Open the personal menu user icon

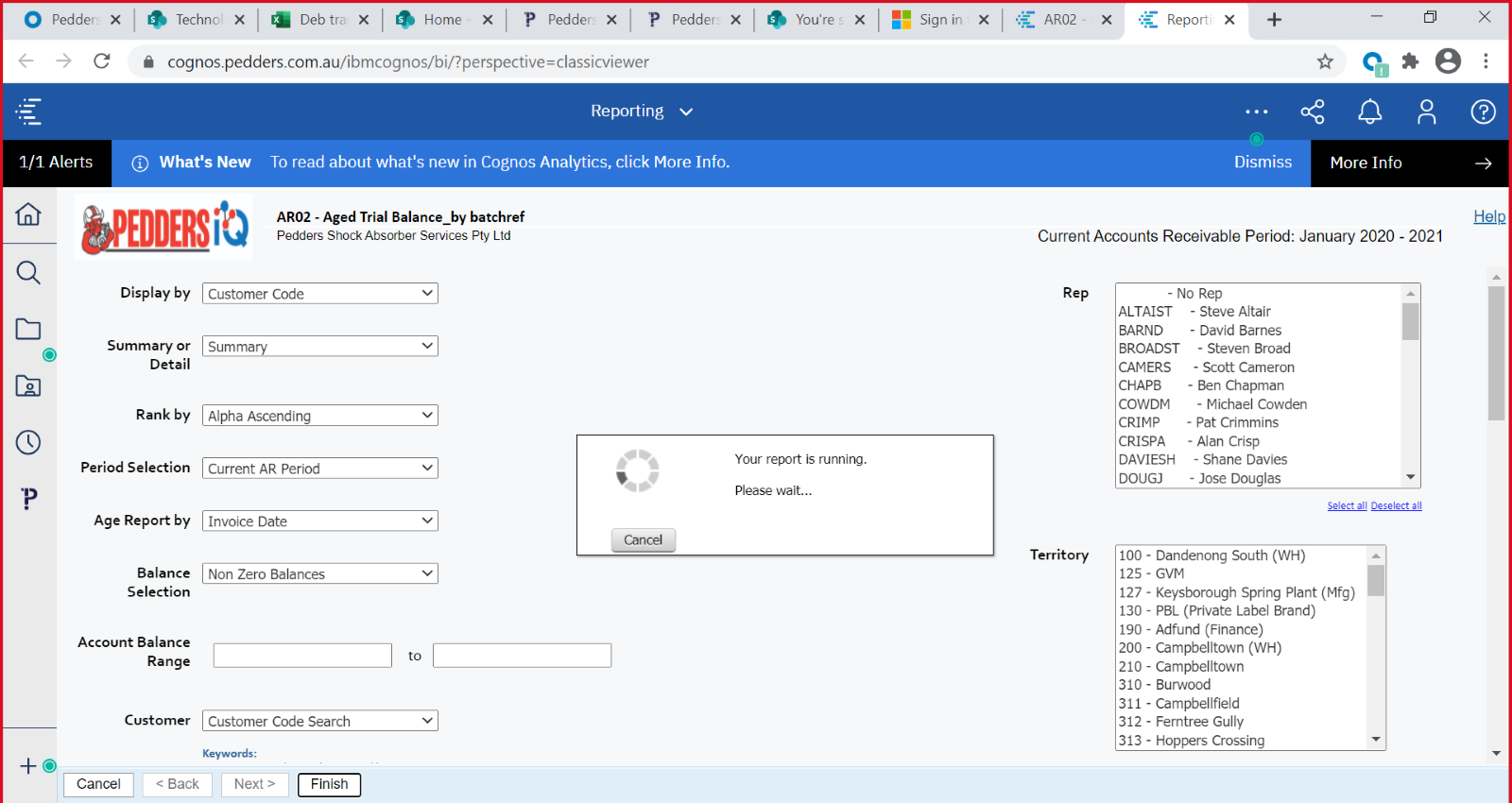pyautogui.click(x=1426, y=111)
